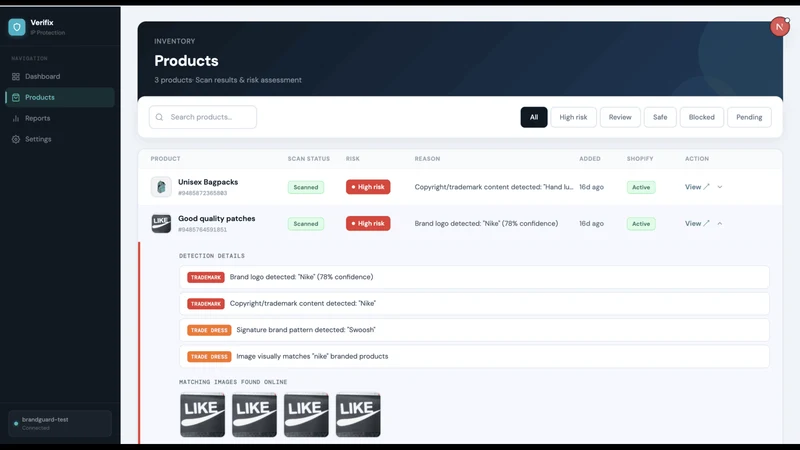The height and width of the screenshot is (450, 800).
Task: Click the MATCHING IMAGES FOUND ONLINE heading
Action: click(x=233, y=382)
